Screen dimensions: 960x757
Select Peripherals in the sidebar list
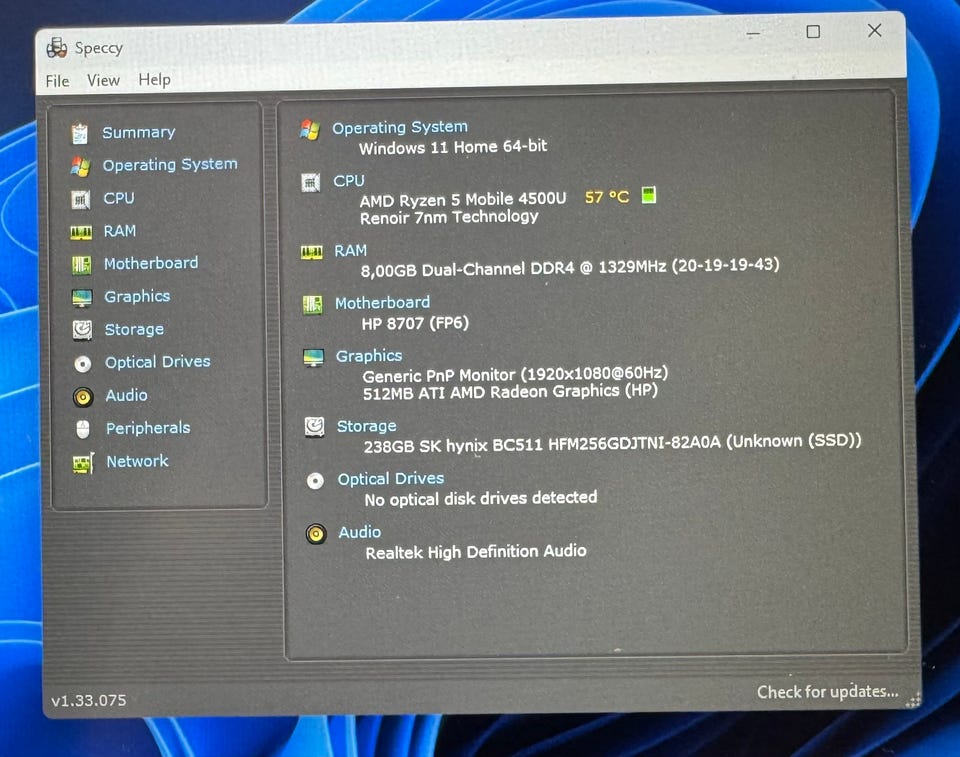point(148,428)
